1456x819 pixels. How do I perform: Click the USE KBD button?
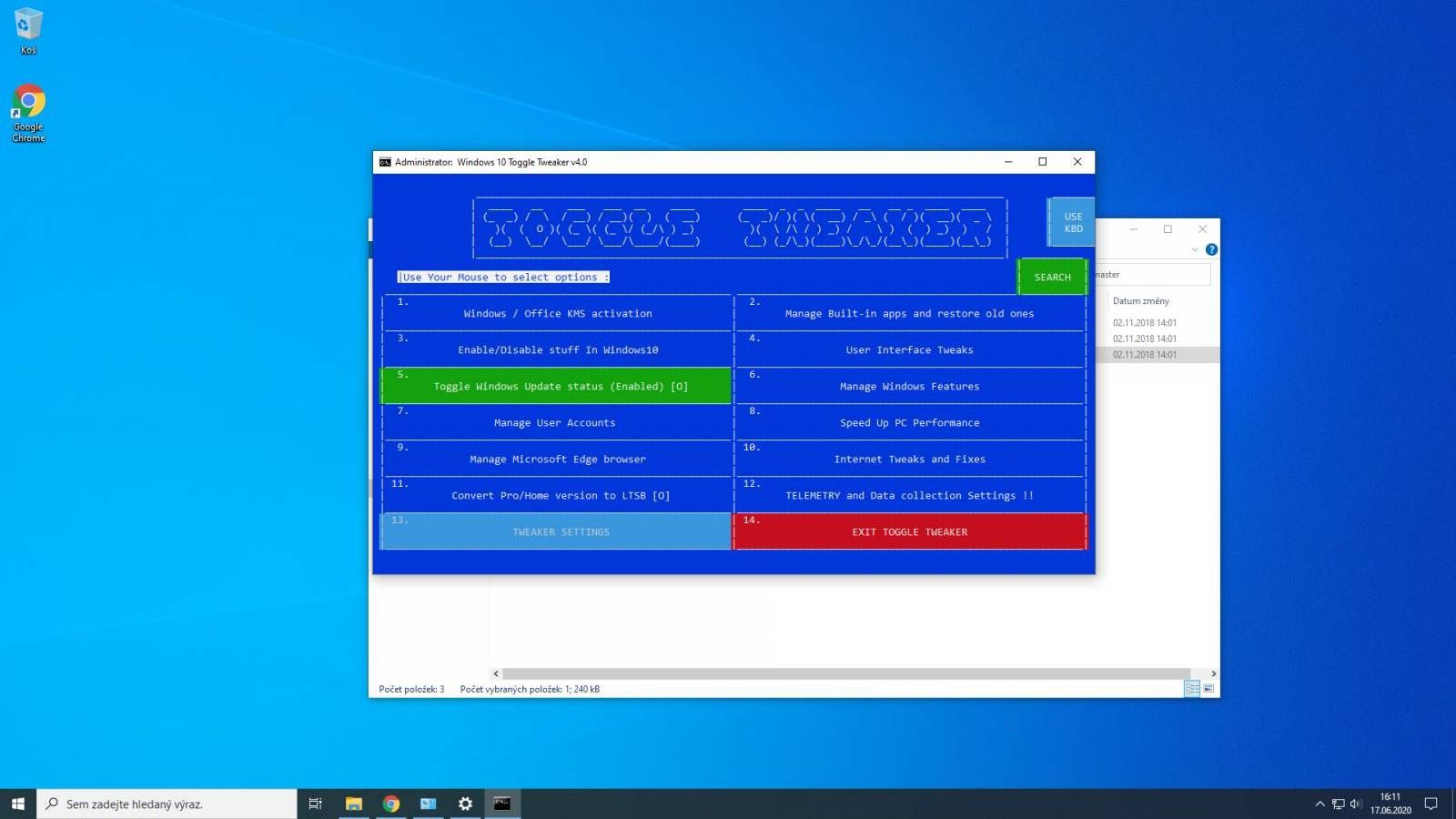(1072, 222)
